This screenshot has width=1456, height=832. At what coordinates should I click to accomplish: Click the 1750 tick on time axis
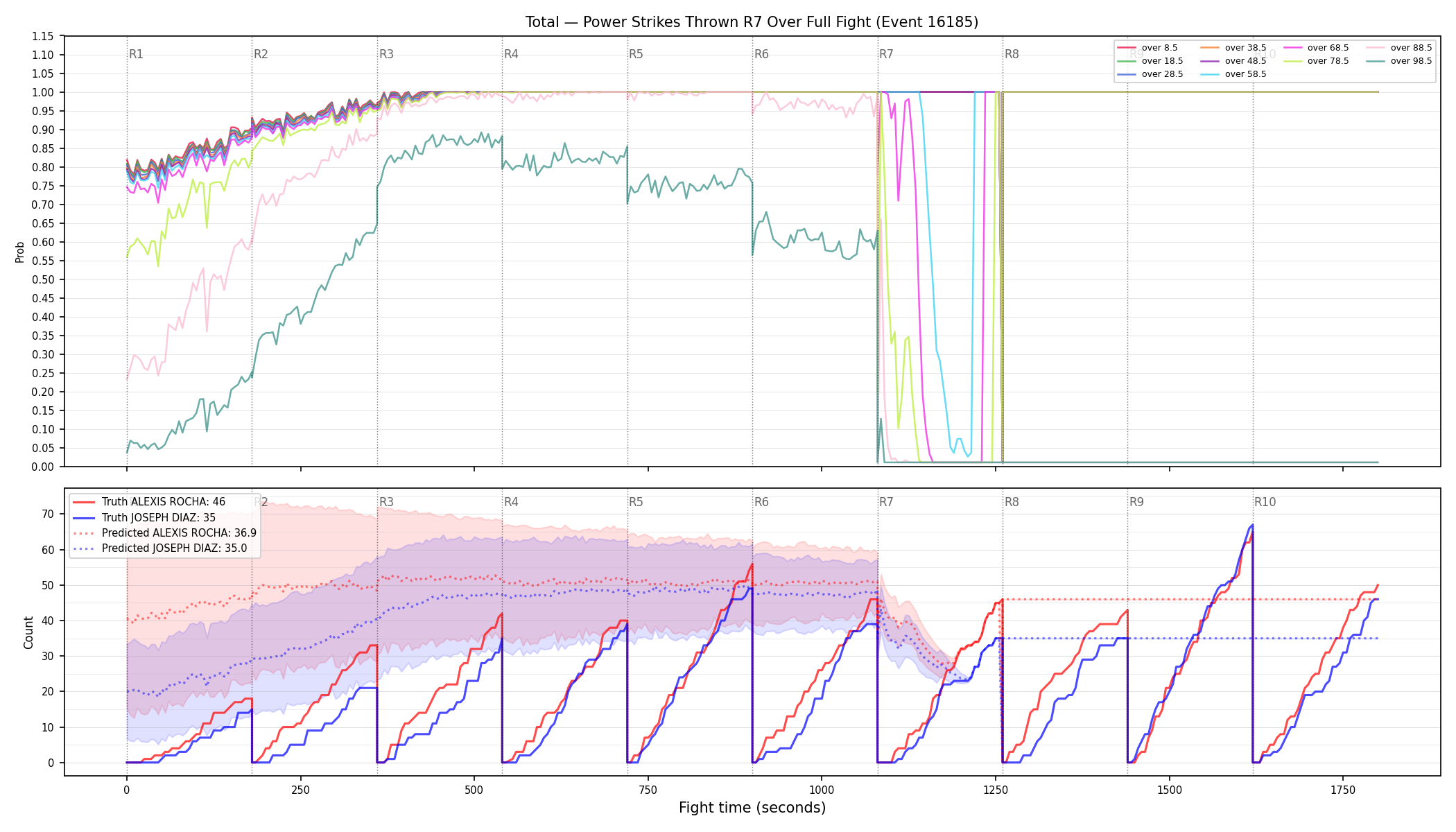1343,790
